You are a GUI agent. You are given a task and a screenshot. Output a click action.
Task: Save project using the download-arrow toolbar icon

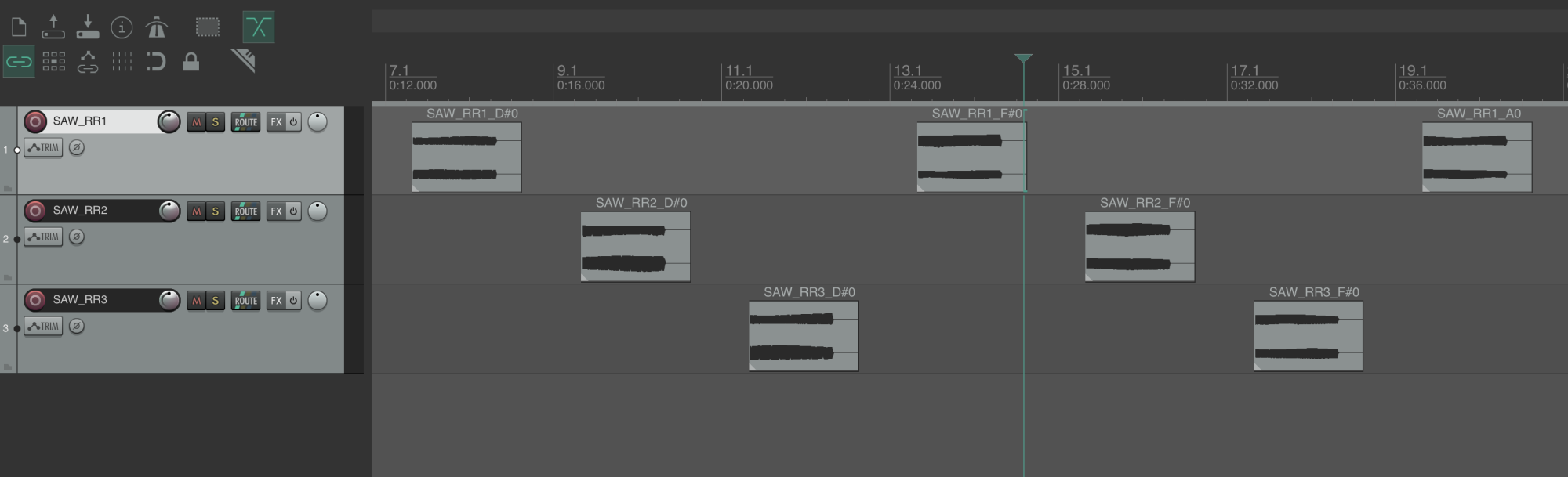click(x=88, y=27)
